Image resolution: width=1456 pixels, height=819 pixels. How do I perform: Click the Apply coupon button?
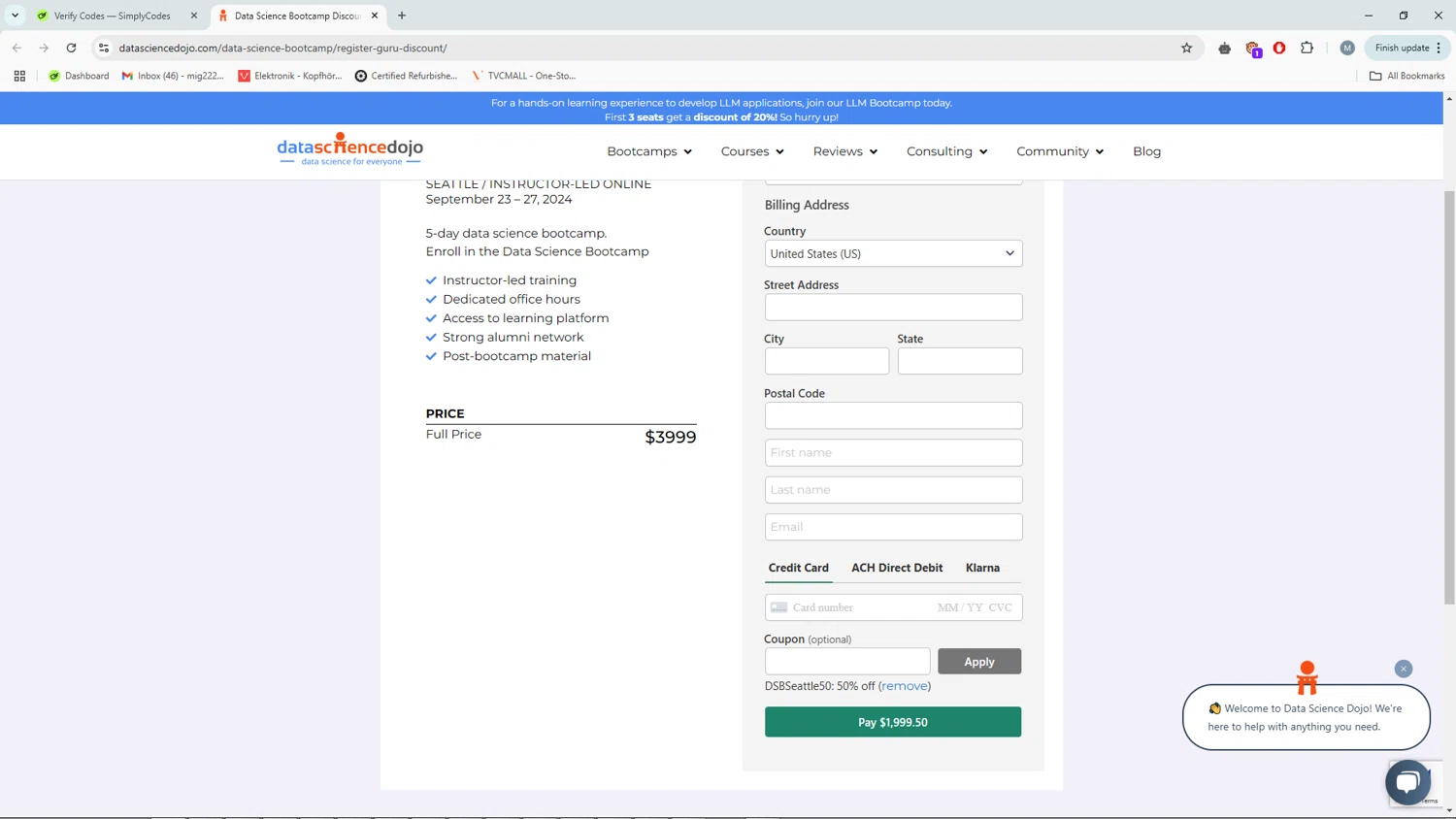[979, 661]
